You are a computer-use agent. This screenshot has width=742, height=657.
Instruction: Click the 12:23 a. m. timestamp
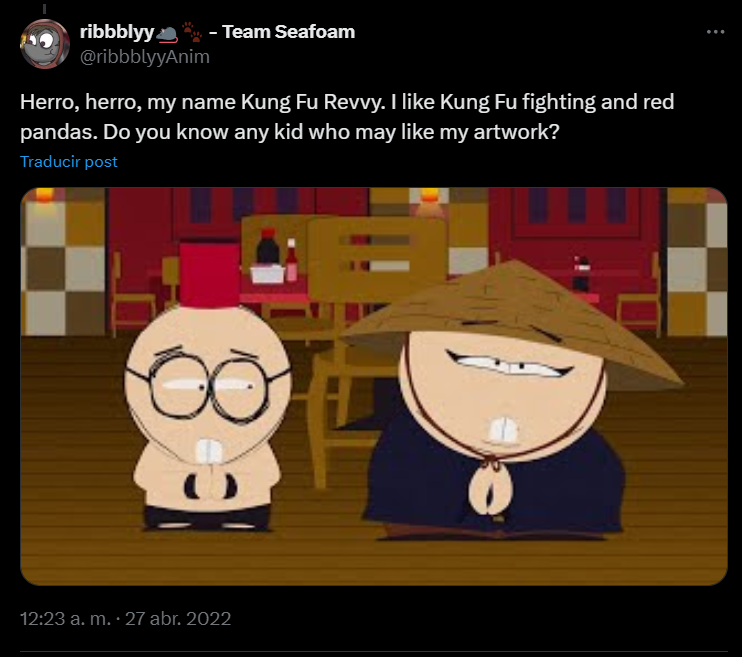click(x=65, y=619)
